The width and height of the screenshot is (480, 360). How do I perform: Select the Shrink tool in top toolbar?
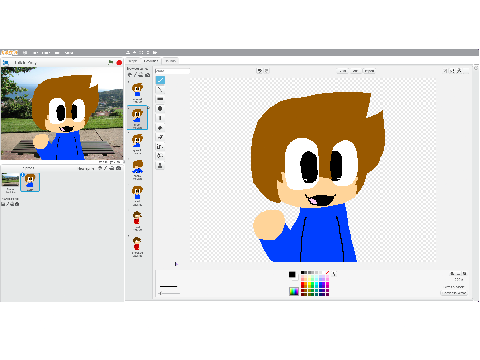tap(148, 52)
